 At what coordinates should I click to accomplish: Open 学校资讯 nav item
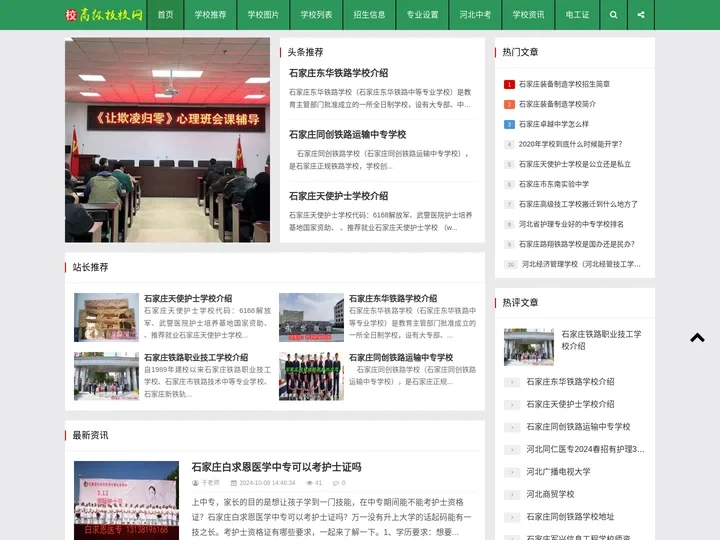pyautogui.click(x=529, y=15)
